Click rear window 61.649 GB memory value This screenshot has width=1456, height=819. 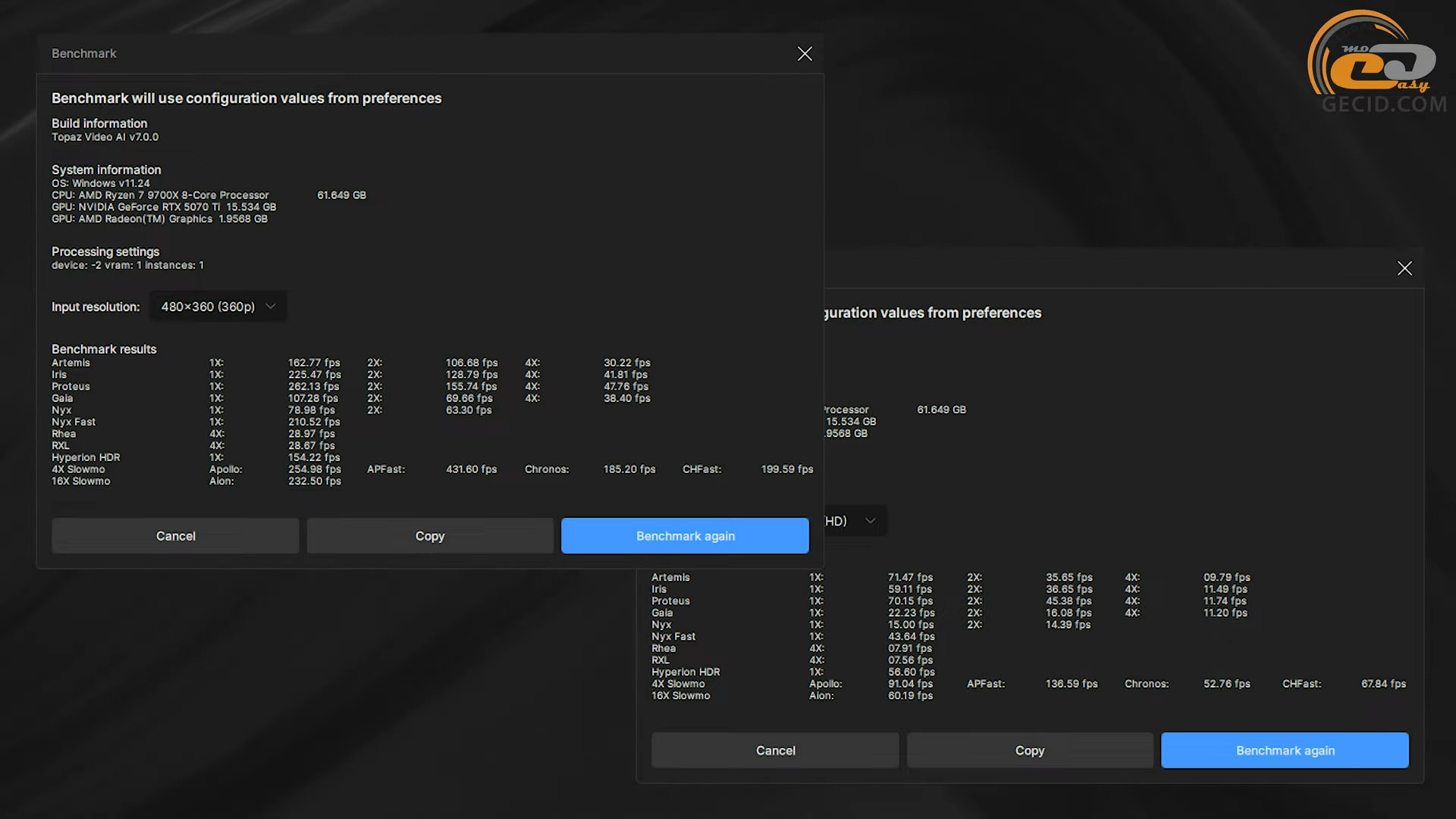click(941, 410)
